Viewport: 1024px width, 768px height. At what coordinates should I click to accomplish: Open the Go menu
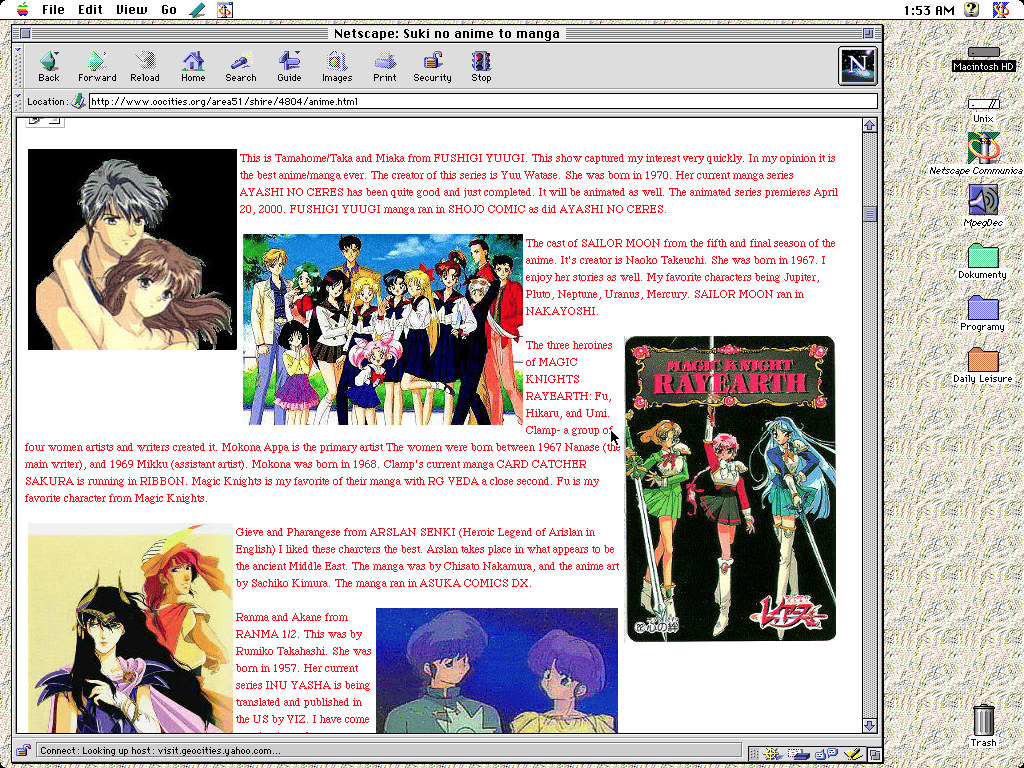pos(169,10)
